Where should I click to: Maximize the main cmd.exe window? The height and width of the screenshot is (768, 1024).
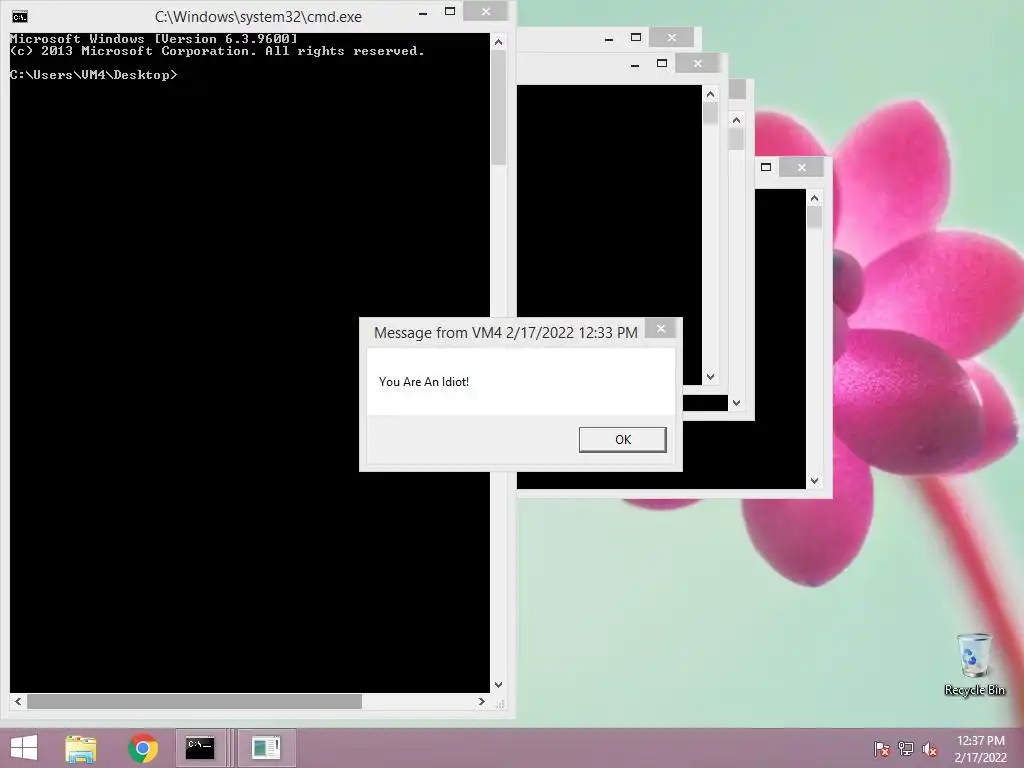[x=449, y=11]
